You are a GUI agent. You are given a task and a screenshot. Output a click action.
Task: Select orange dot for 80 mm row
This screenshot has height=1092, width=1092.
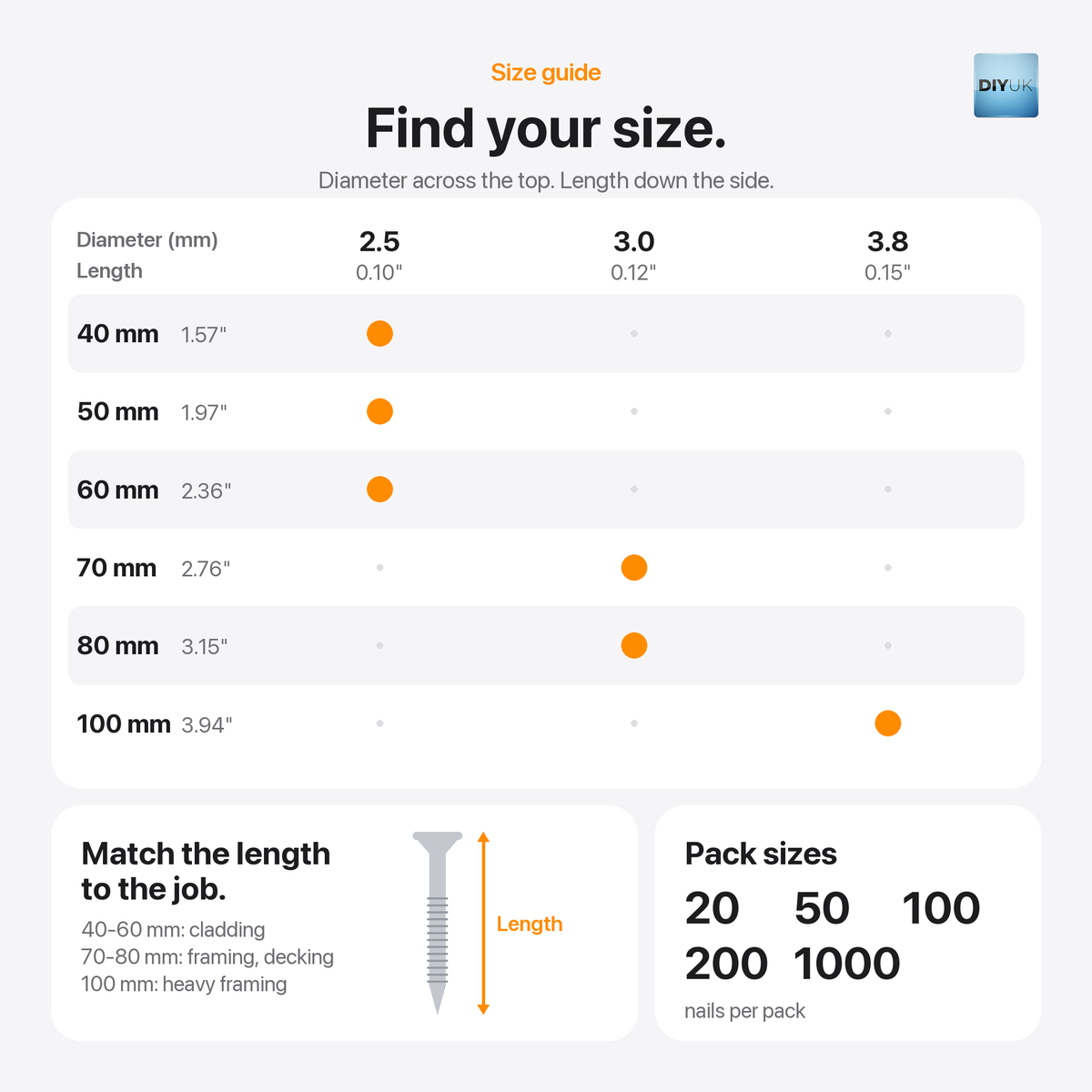(x=634, y=645)
